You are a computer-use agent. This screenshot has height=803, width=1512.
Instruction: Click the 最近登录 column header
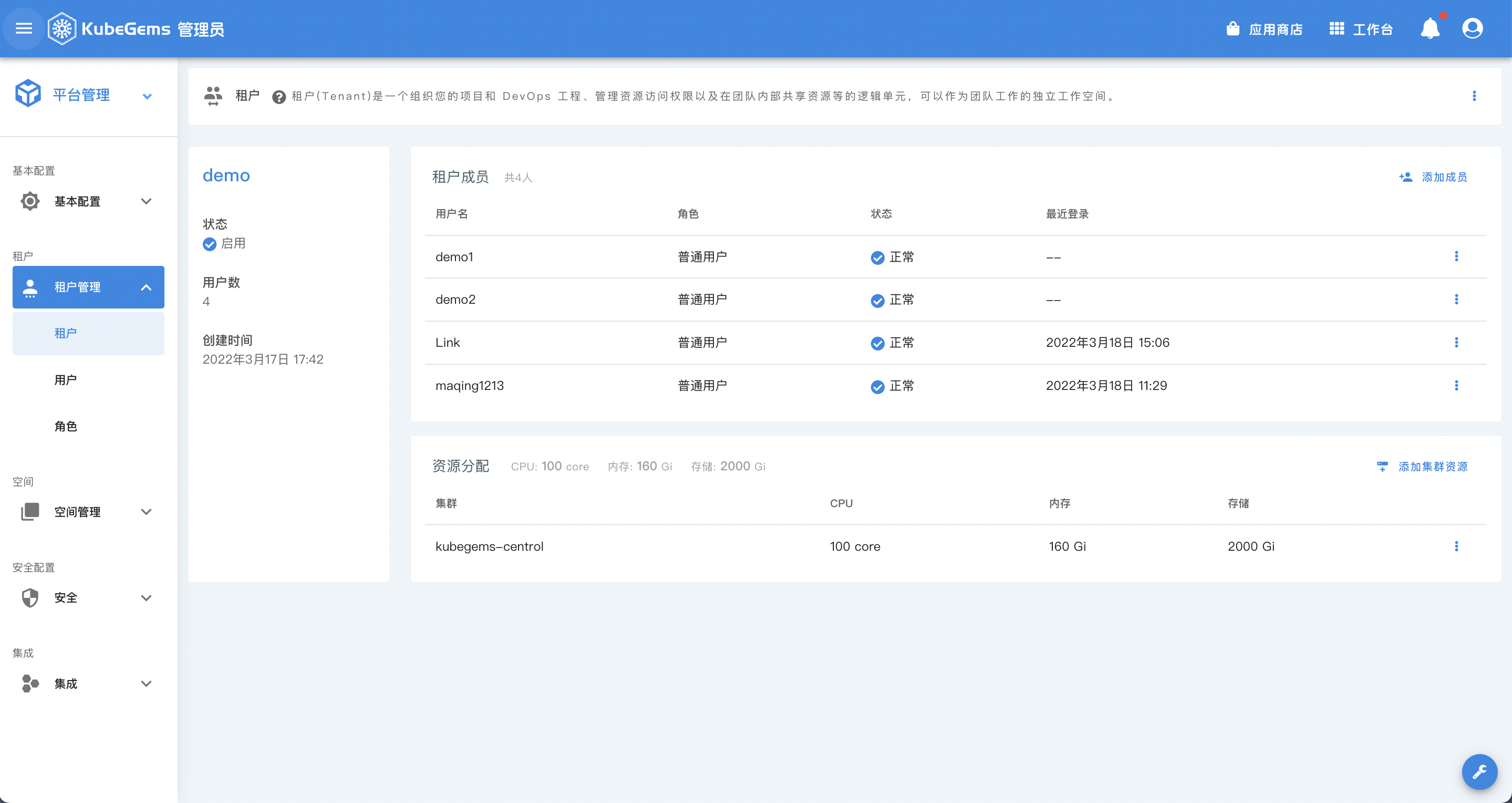tap(1067, 214)
